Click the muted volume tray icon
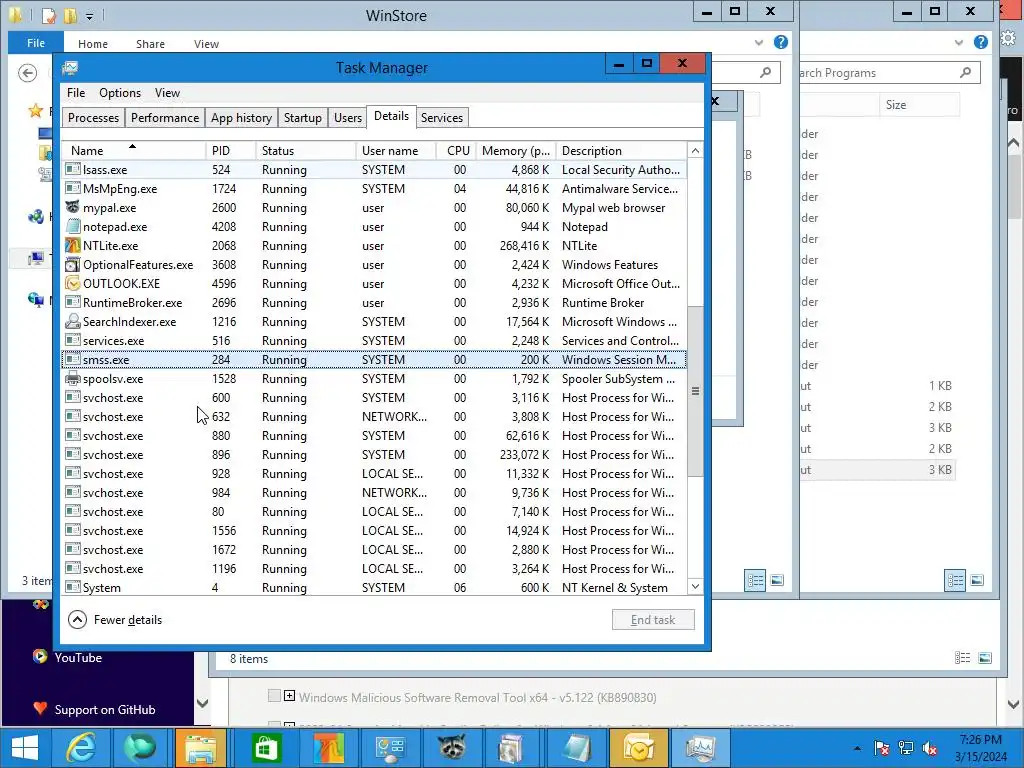 click(x=930, y=748)
